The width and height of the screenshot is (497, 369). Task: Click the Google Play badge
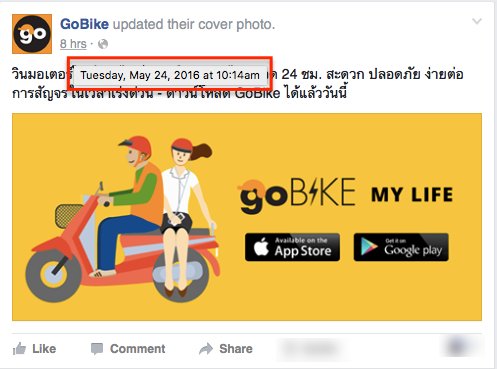pyautogui.click(x=401, y=247)
